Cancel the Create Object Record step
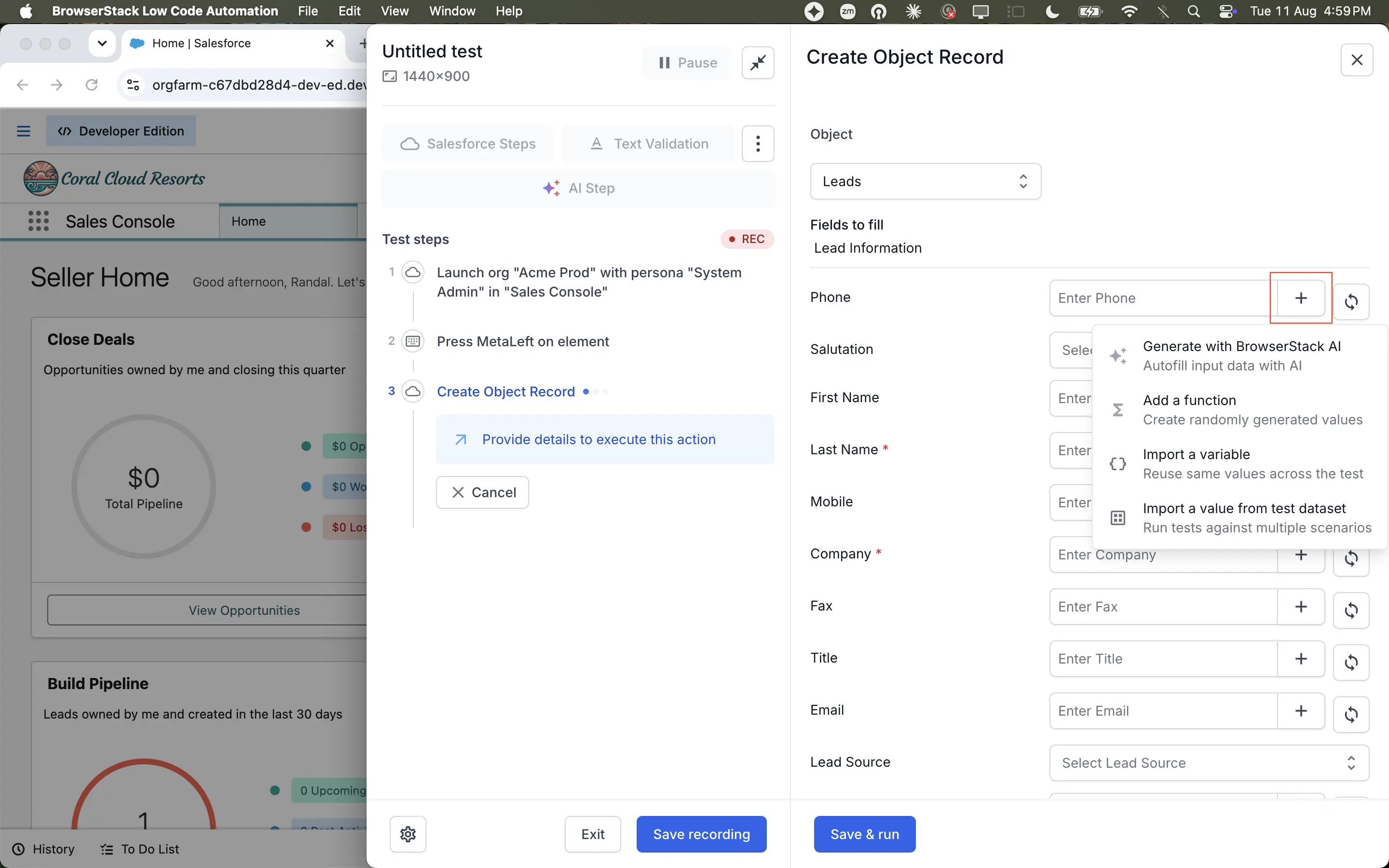 (482, 492)
